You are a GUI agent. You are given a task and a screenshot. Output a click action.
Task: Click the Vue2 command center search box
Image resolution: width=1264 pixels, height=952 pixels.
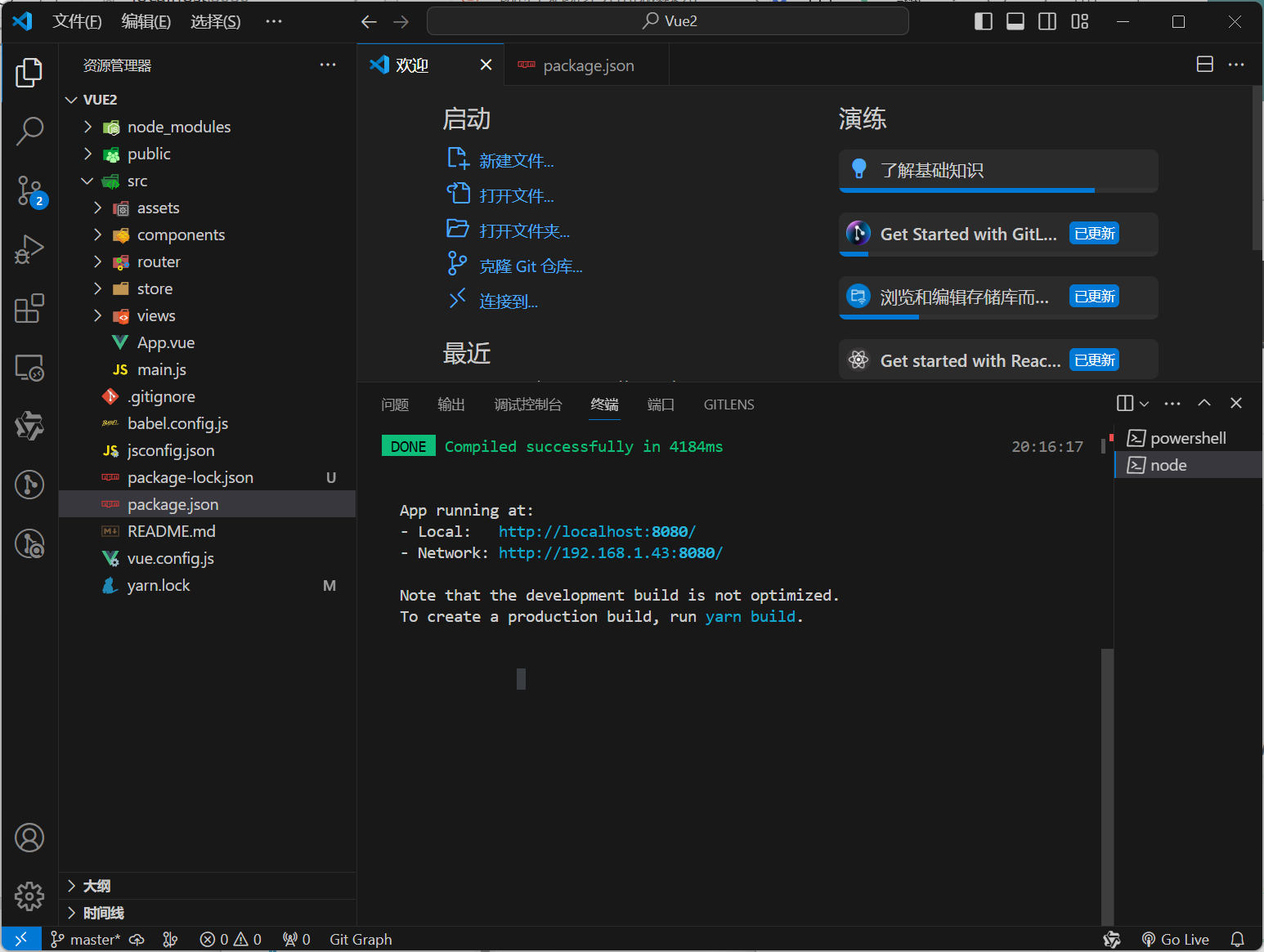(x=667, y=21)
